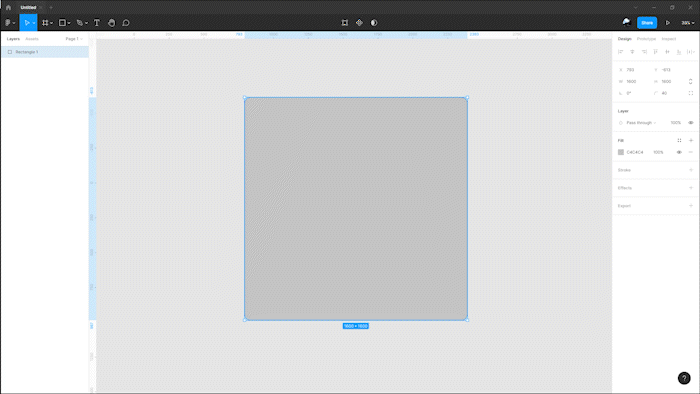Click the Align top icon
Screen dimensions: 700x394
pyautogui.click(x=655, y=52)
